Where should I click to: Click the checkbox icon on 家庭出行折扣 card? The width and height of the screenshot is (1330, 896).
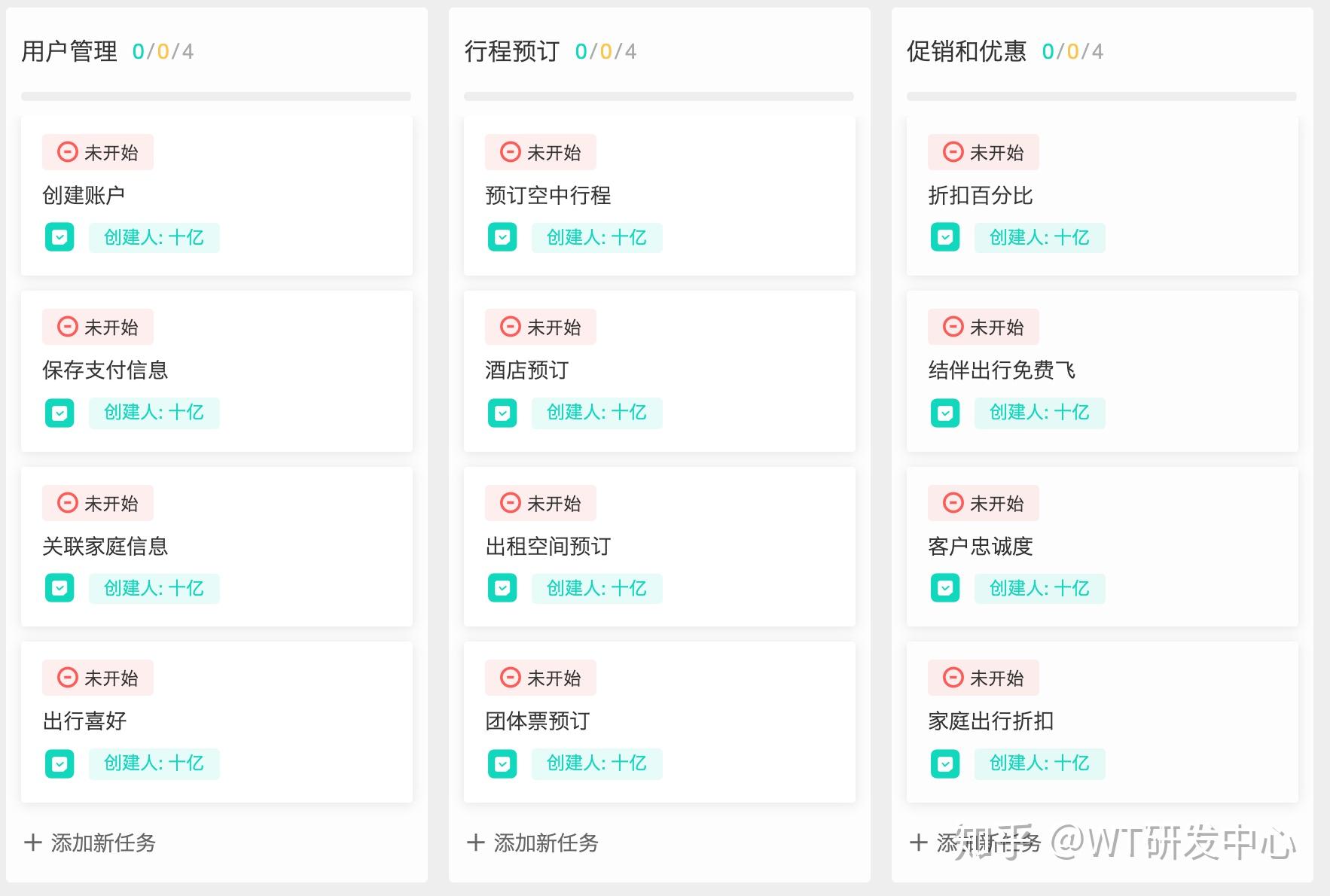pyautogui.click(x=944, y=763)
